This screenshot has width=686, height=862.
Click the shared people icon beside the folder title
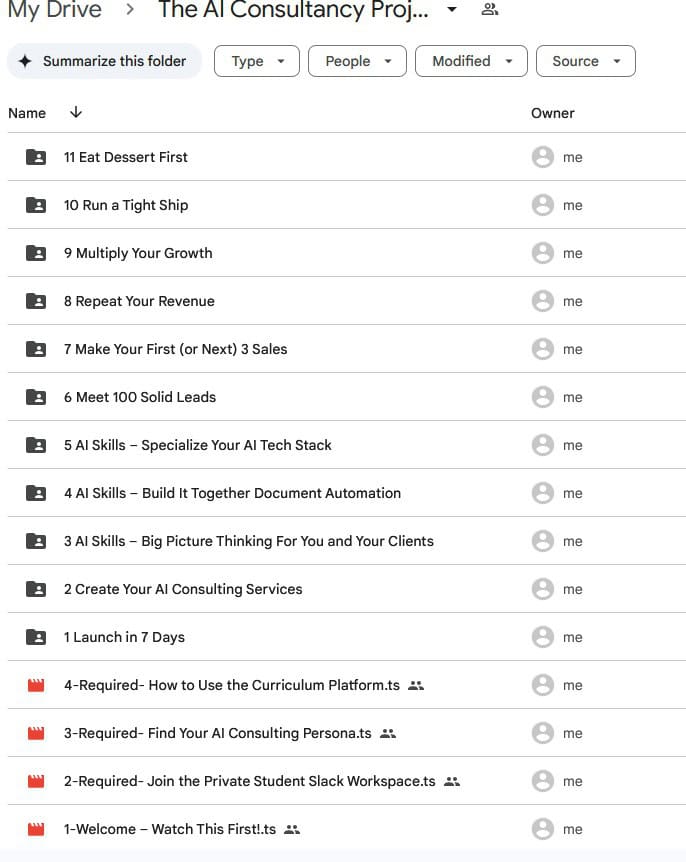tap(489, 10)
